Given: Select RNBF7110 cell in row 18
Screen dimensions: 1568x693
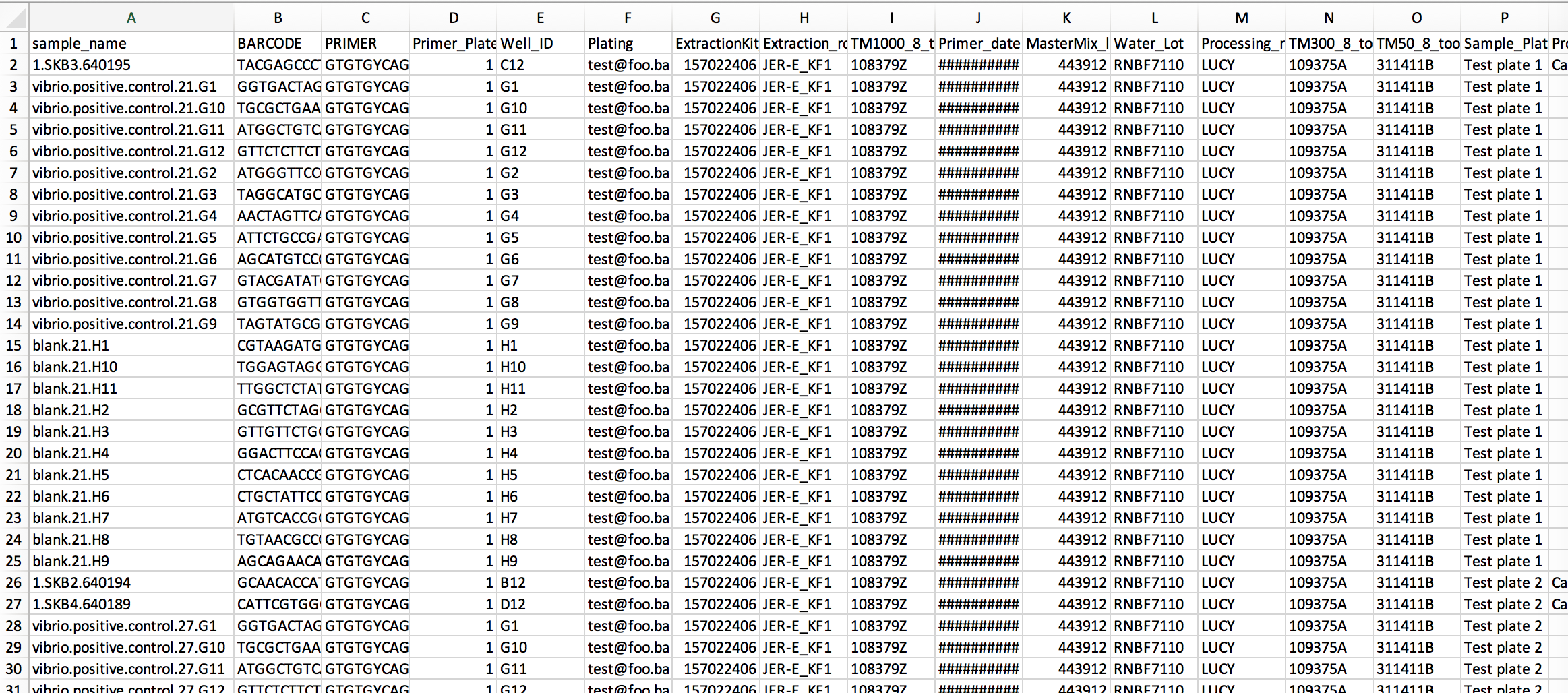Looking at the screenshot, I should (x=1154, y=410).
